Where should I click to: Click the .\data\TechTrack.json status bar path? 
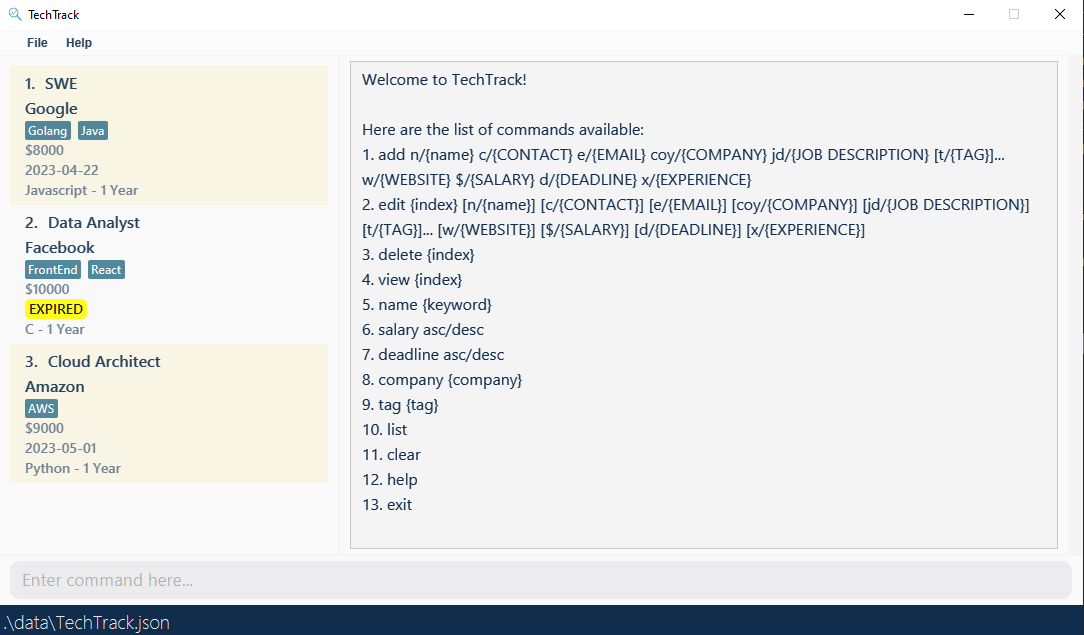86,622
